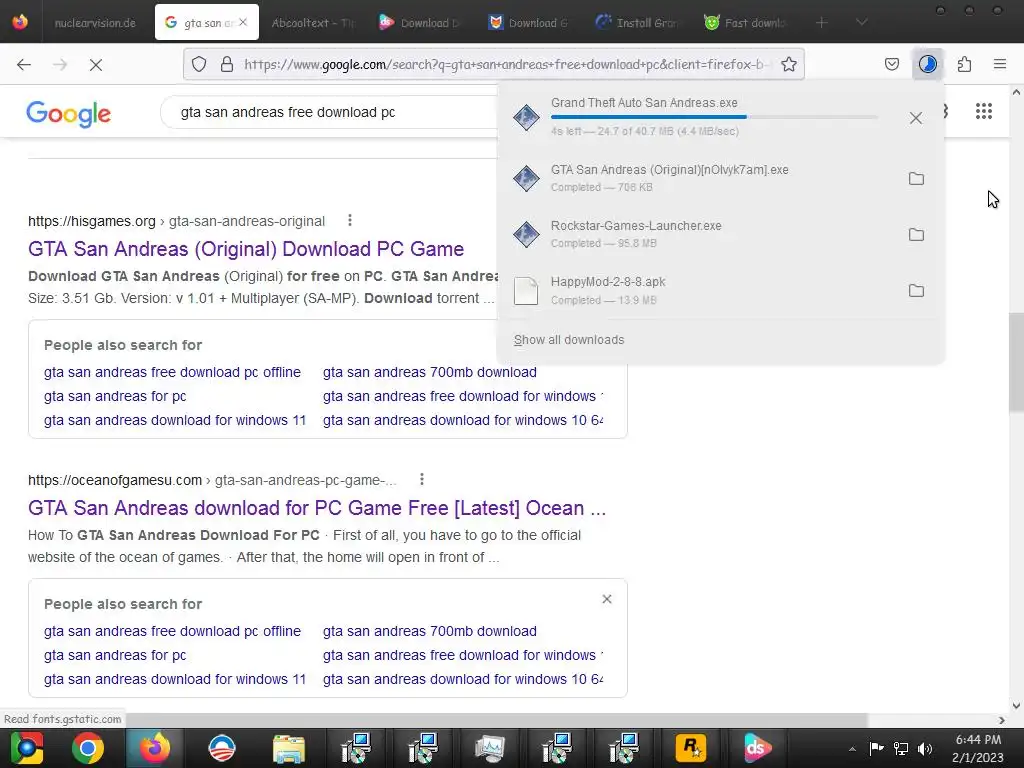This screenshot has height=768, width=1024.
Task: Click the vertical page scrollbar thumb
Action: pos(1016,362)
